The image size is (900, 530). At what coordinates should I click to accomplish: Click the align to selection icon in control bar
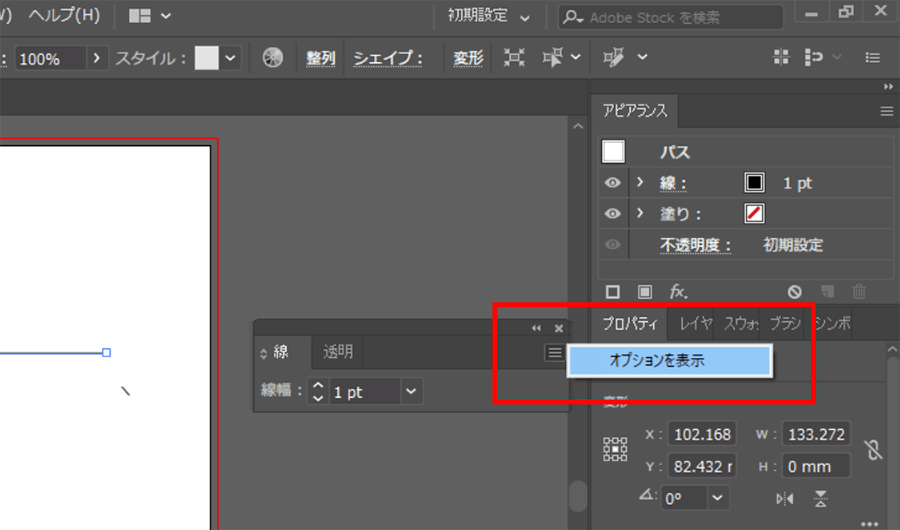tap(813, 57)
